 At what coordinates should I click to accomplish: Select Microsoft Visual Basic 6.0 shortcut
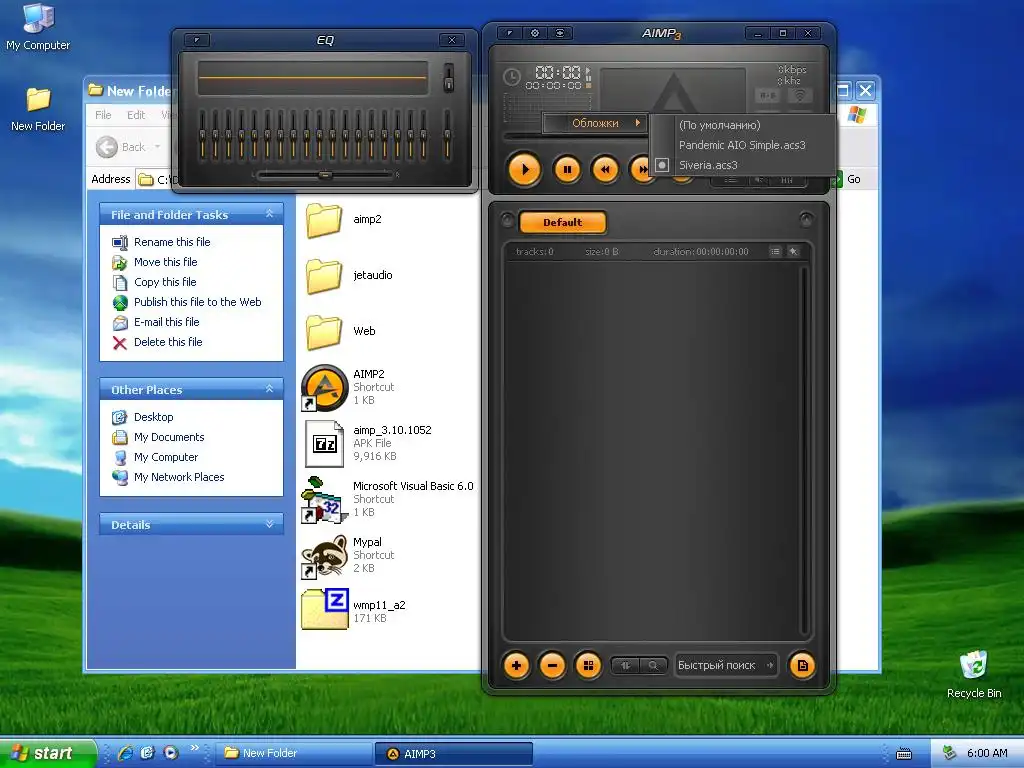tap(323, 500)
